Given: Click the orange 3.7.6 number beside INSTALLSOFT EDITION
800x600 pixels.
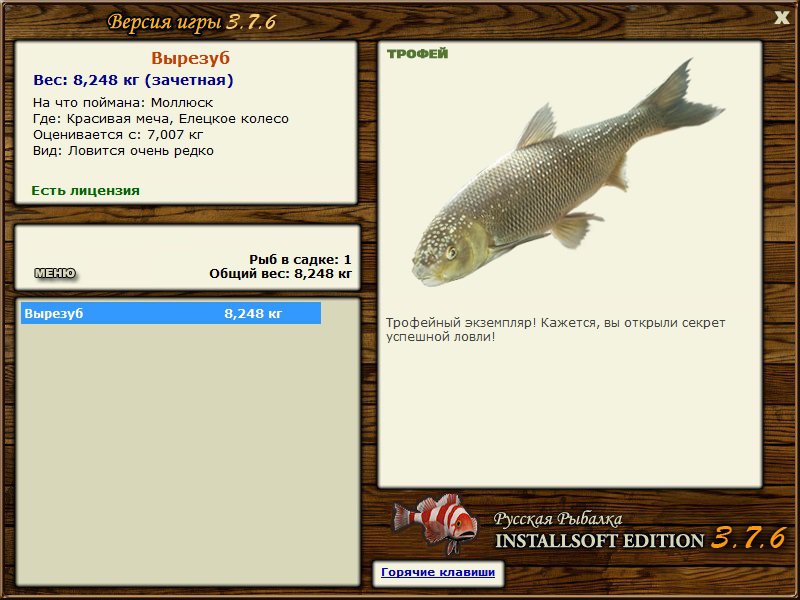Looking at the screenshot, I should pos(748,538).
